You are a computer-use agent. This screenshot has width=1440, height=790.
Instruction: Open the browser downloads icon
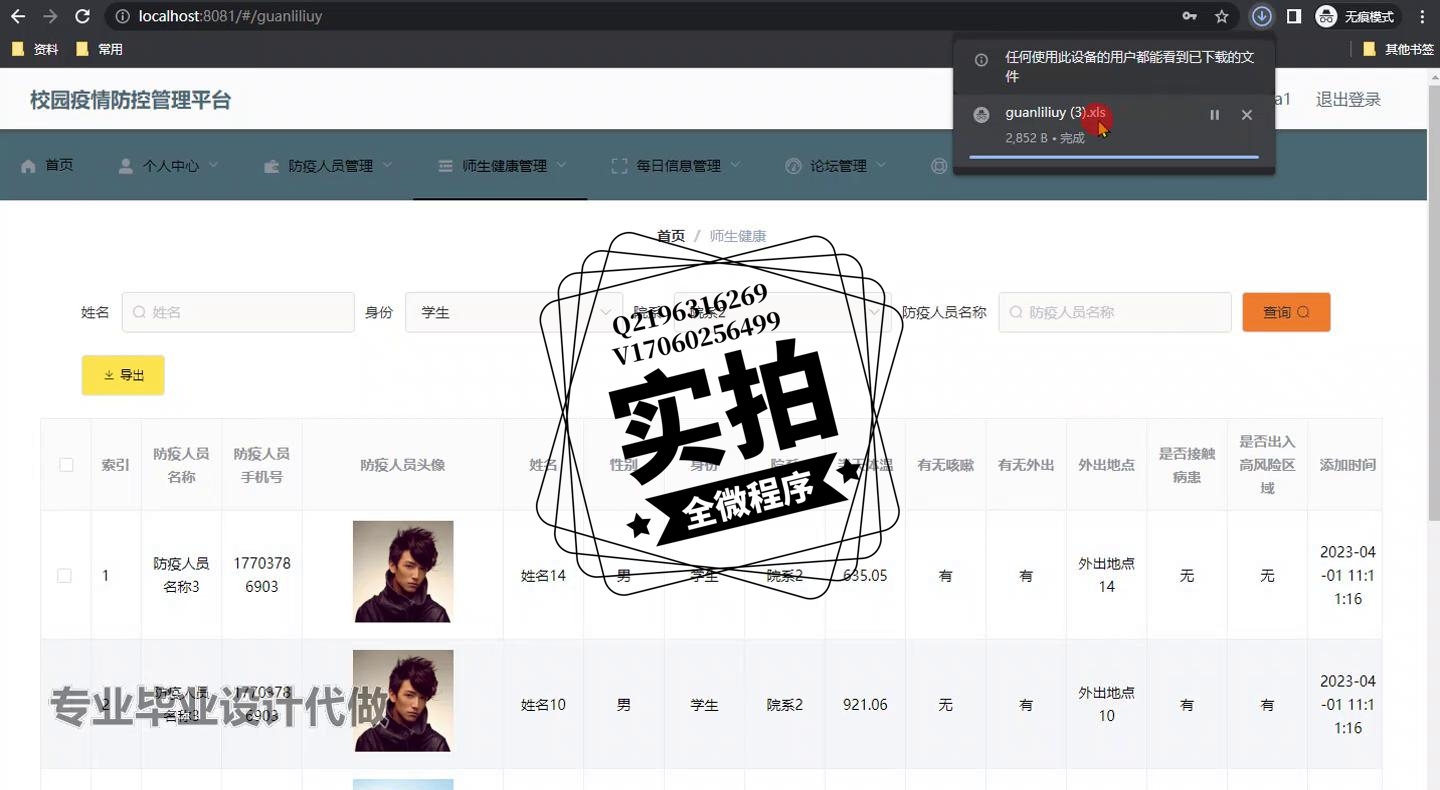(1262, 16)
